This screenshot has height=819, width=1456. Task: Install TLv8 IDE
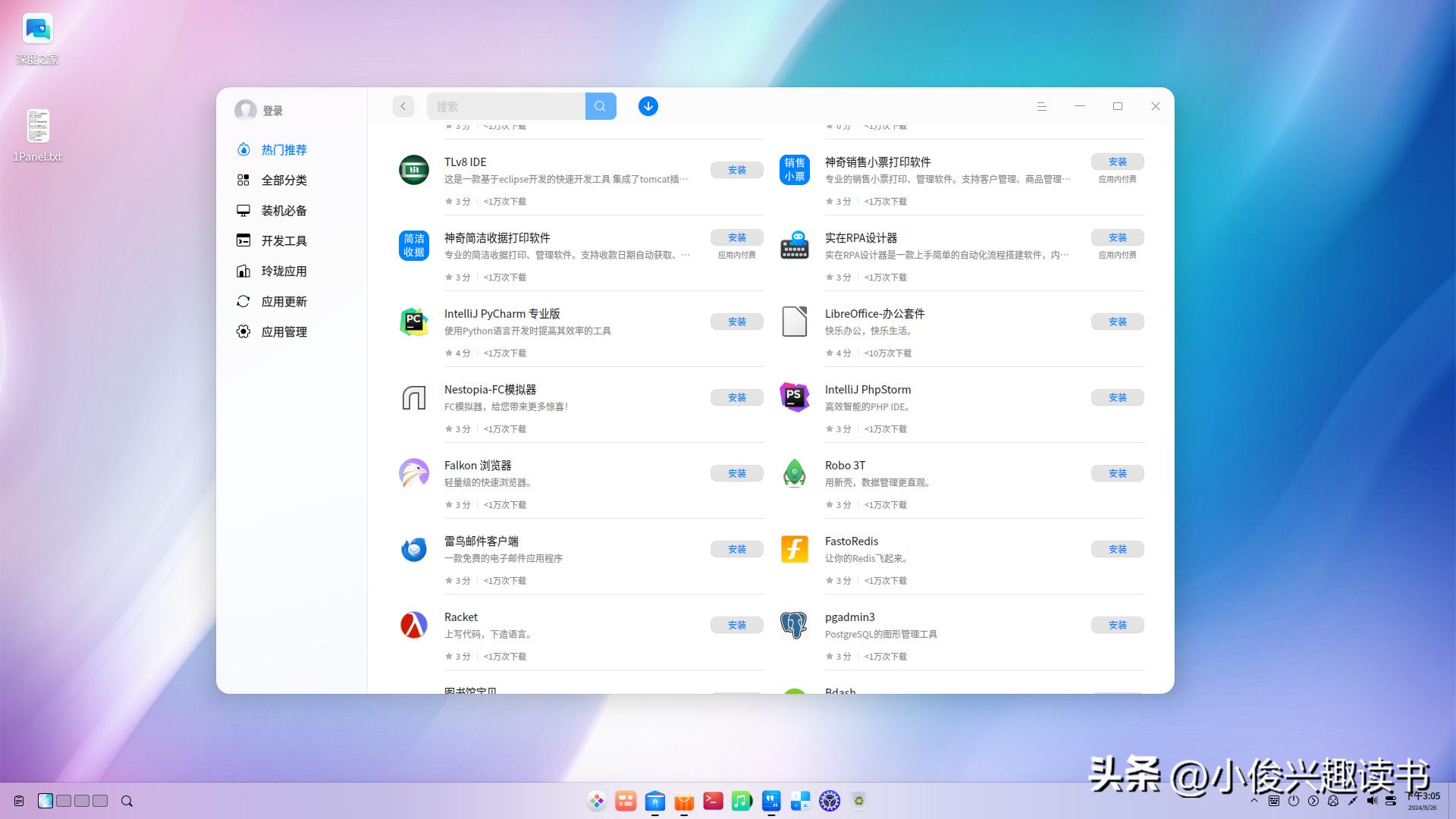737,170
